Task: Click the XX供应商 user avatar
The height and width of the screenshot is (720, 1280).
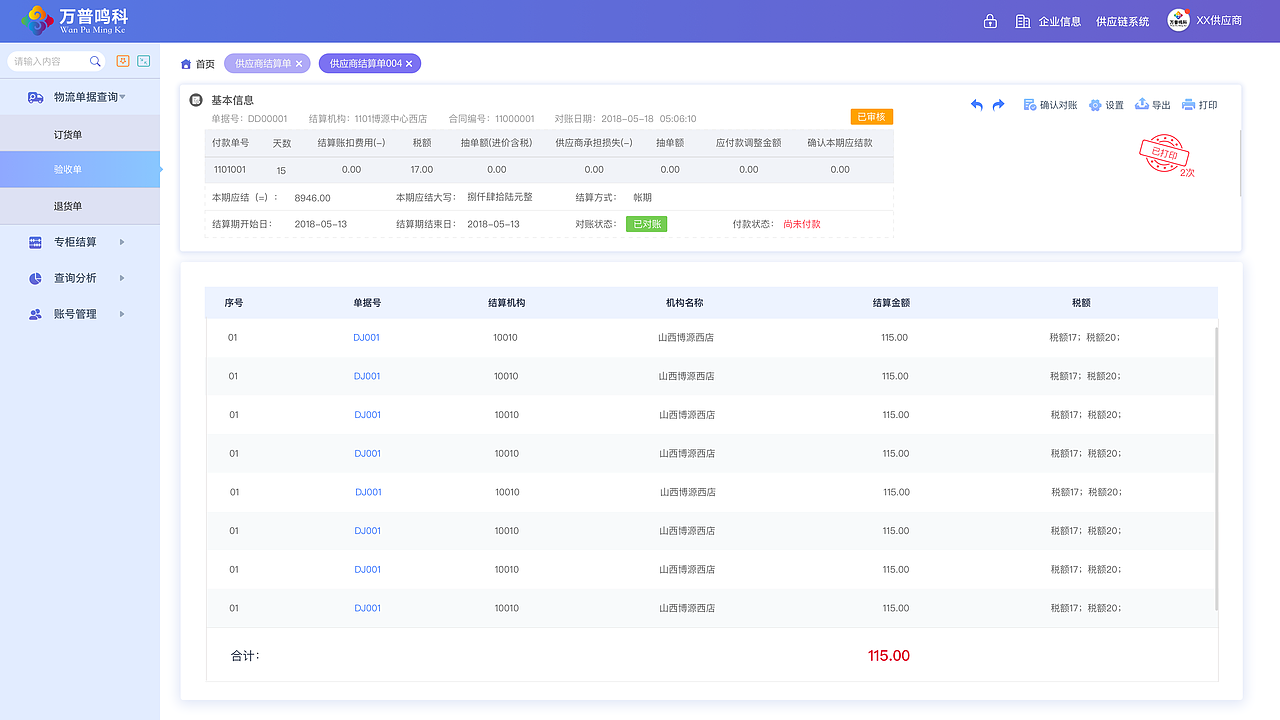Action: point(1179,20)
